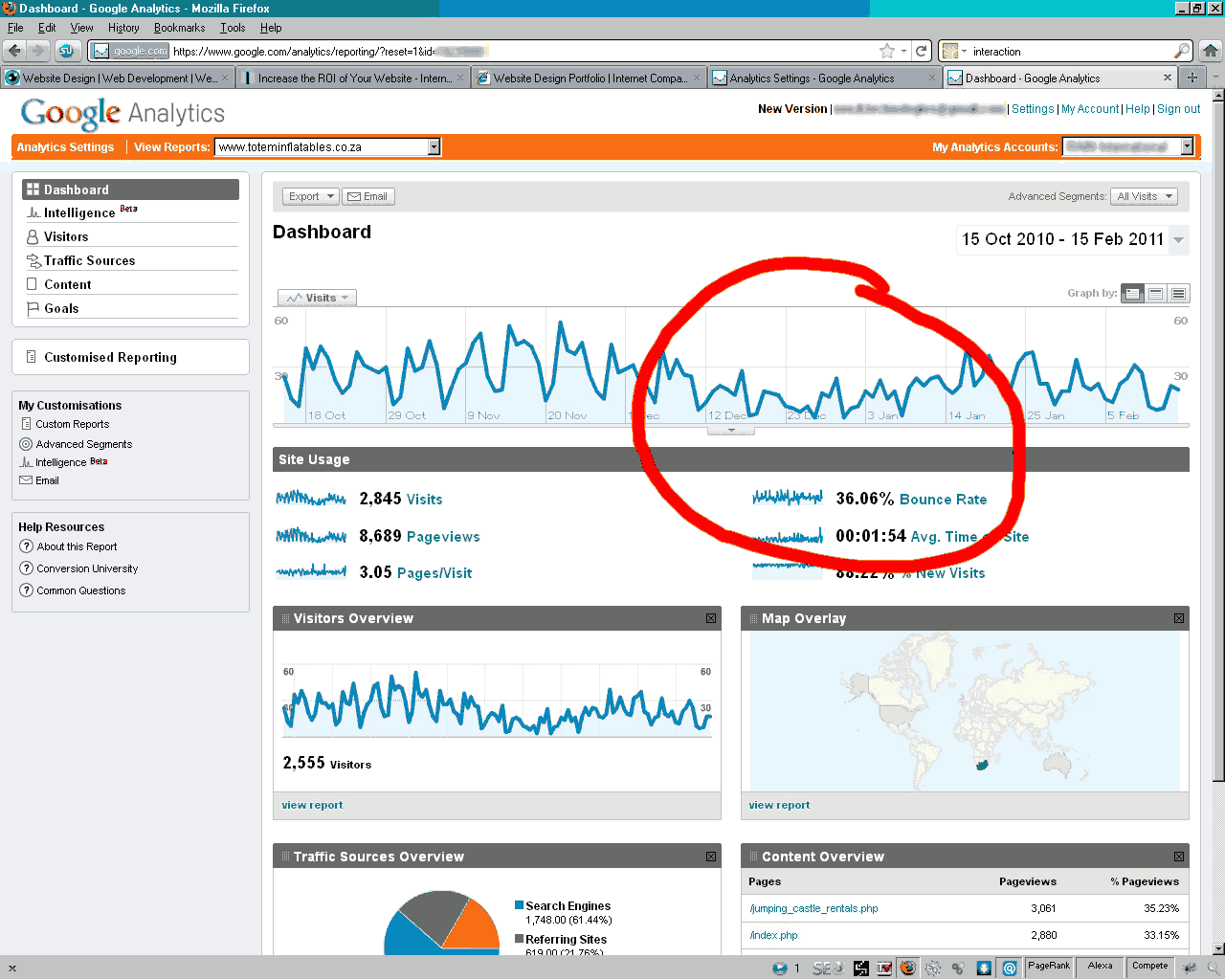Screen dimensions: 1225x980
Task: Open Advanced Segments link
Action: click(x=84, y=444)
